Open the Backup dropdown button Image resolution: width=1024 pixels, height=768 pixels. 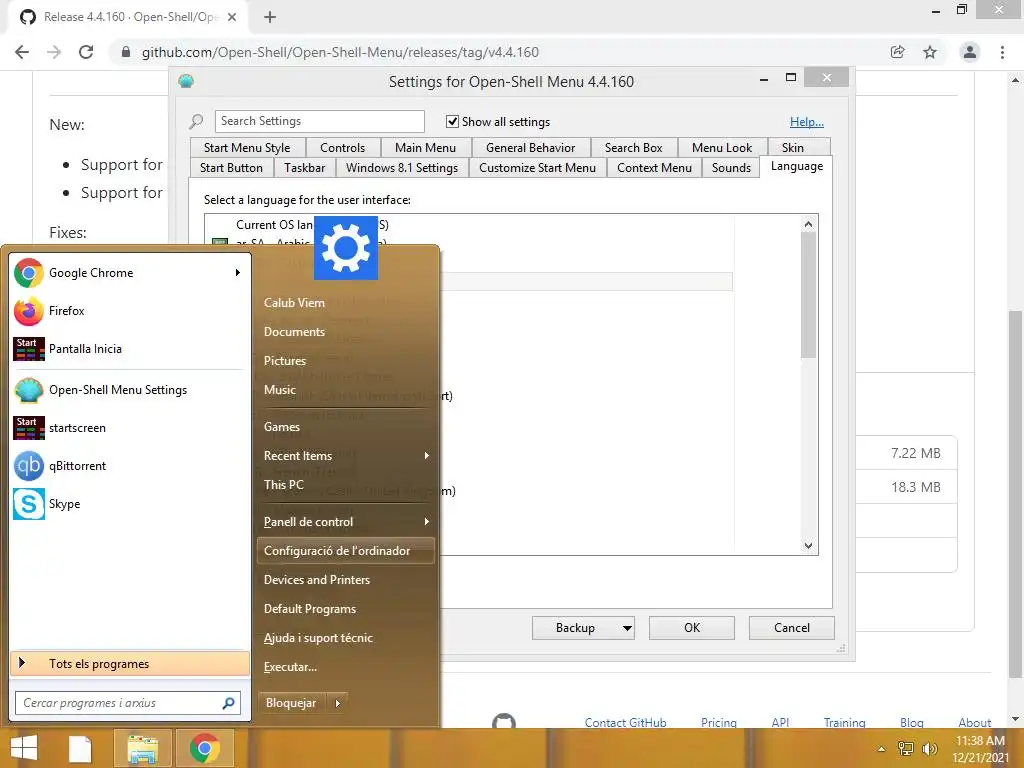click(x=627, y=628)
